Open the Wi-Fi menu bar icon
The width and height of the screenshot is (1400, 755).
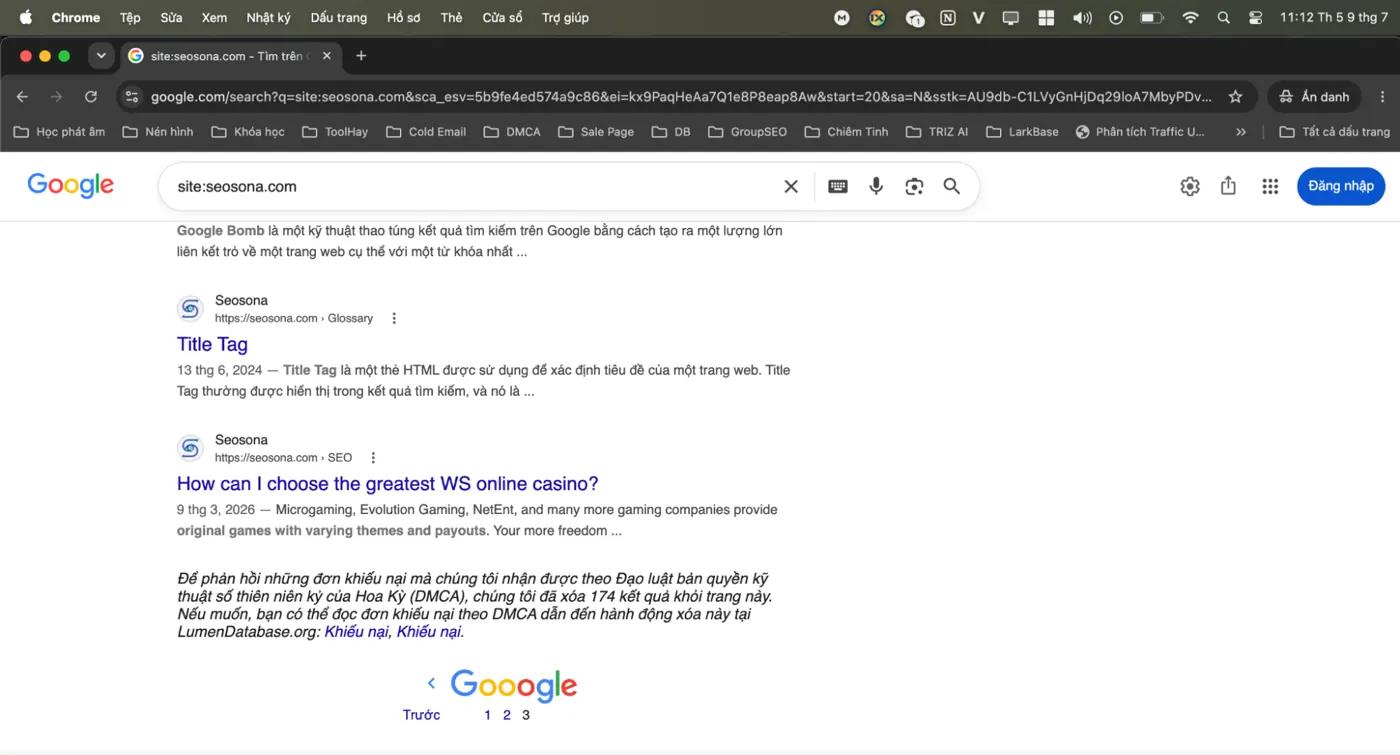[x=1190, y=17]
